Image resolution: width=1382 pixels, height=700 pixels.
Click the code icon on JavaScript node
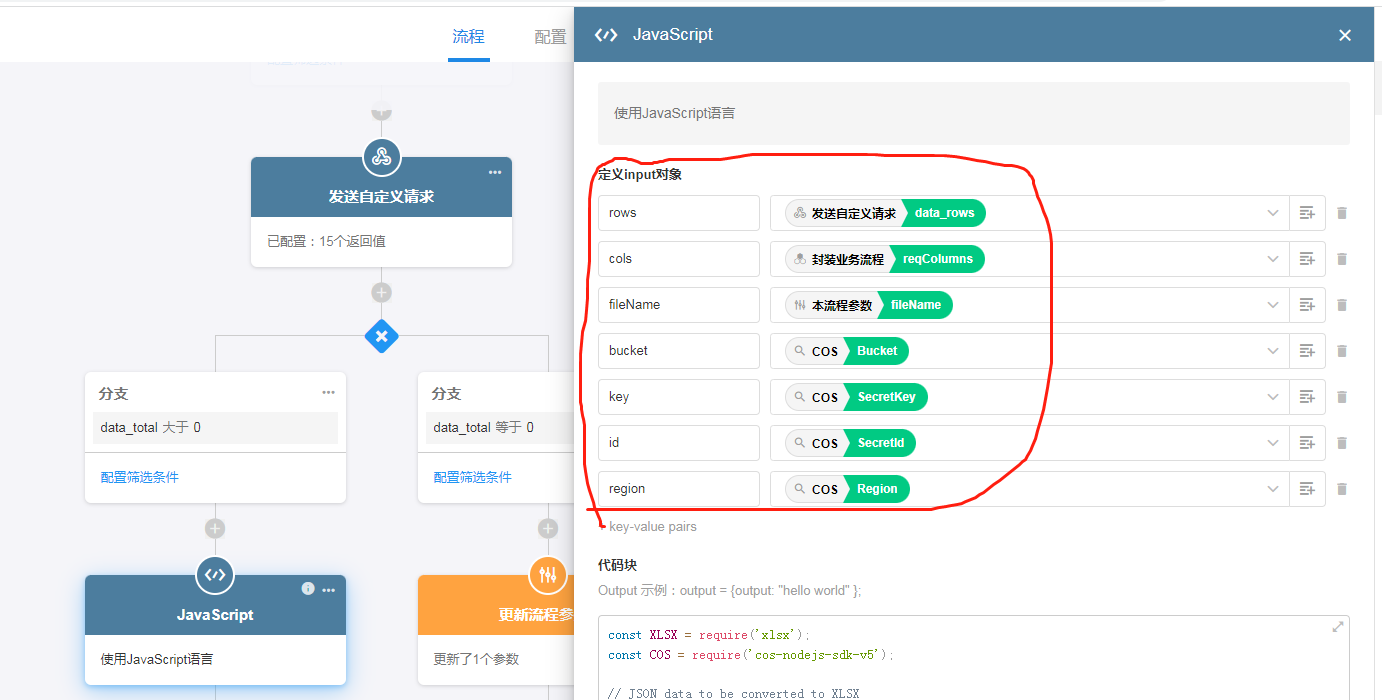[x=215, y=575]
